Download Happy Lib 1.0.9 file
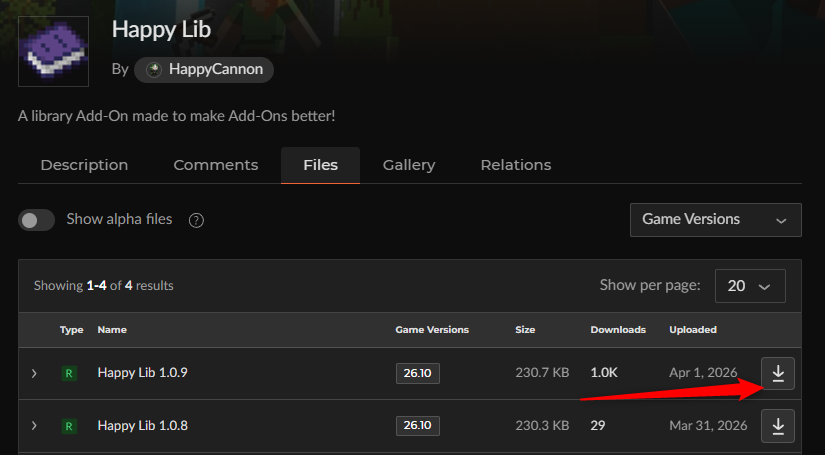Viewport: 825px width, 455px height. 778,373
